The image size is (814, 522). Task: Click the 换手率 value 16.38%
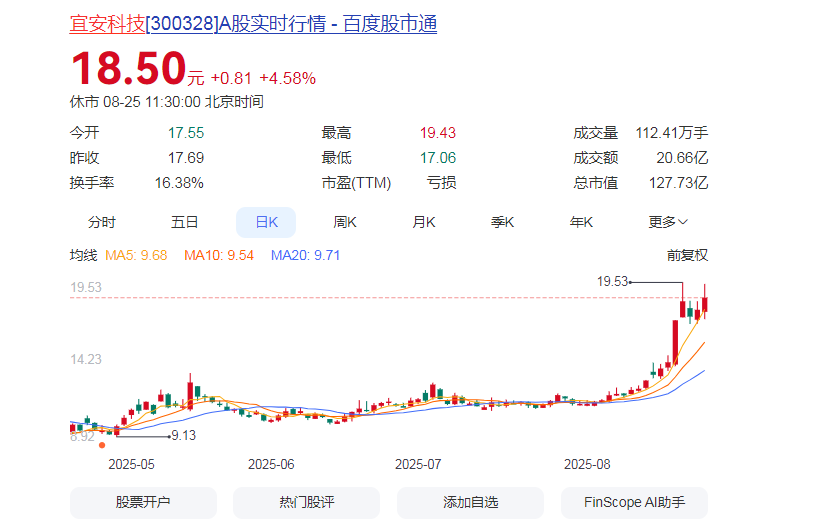tap(179, 183)
